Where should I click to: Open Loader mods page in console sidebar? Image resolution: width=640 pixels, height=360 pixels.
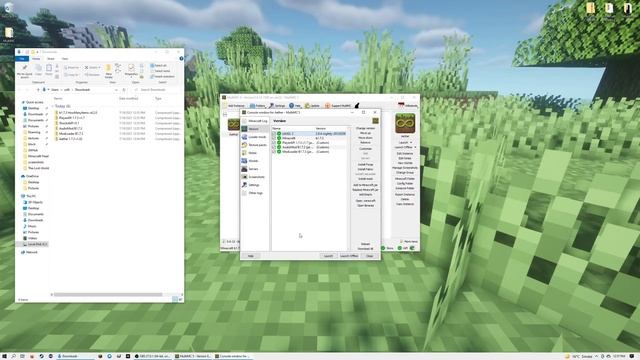coord(254,137)
